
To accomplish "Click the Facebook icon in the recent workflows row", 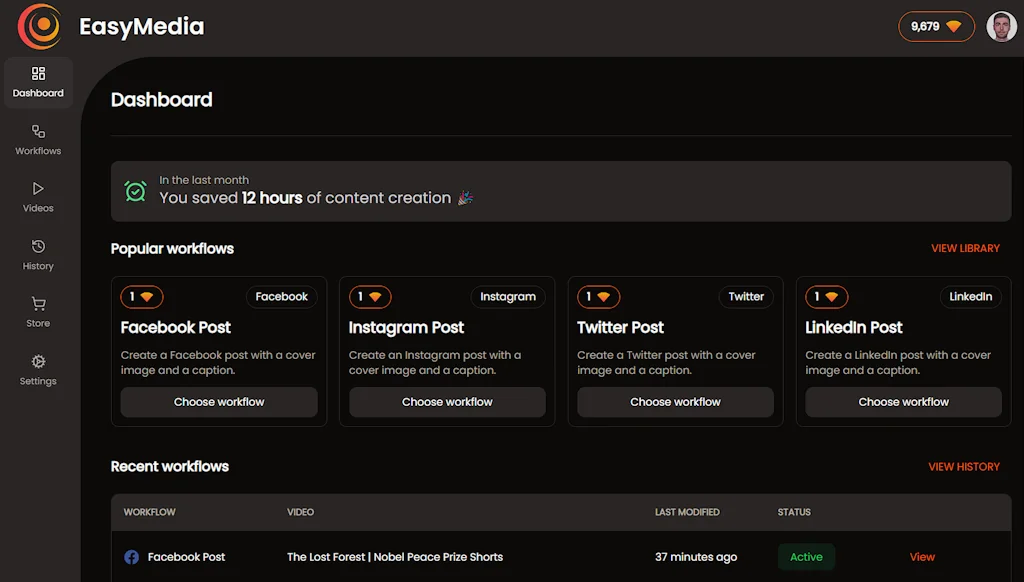I will point(131,557).
